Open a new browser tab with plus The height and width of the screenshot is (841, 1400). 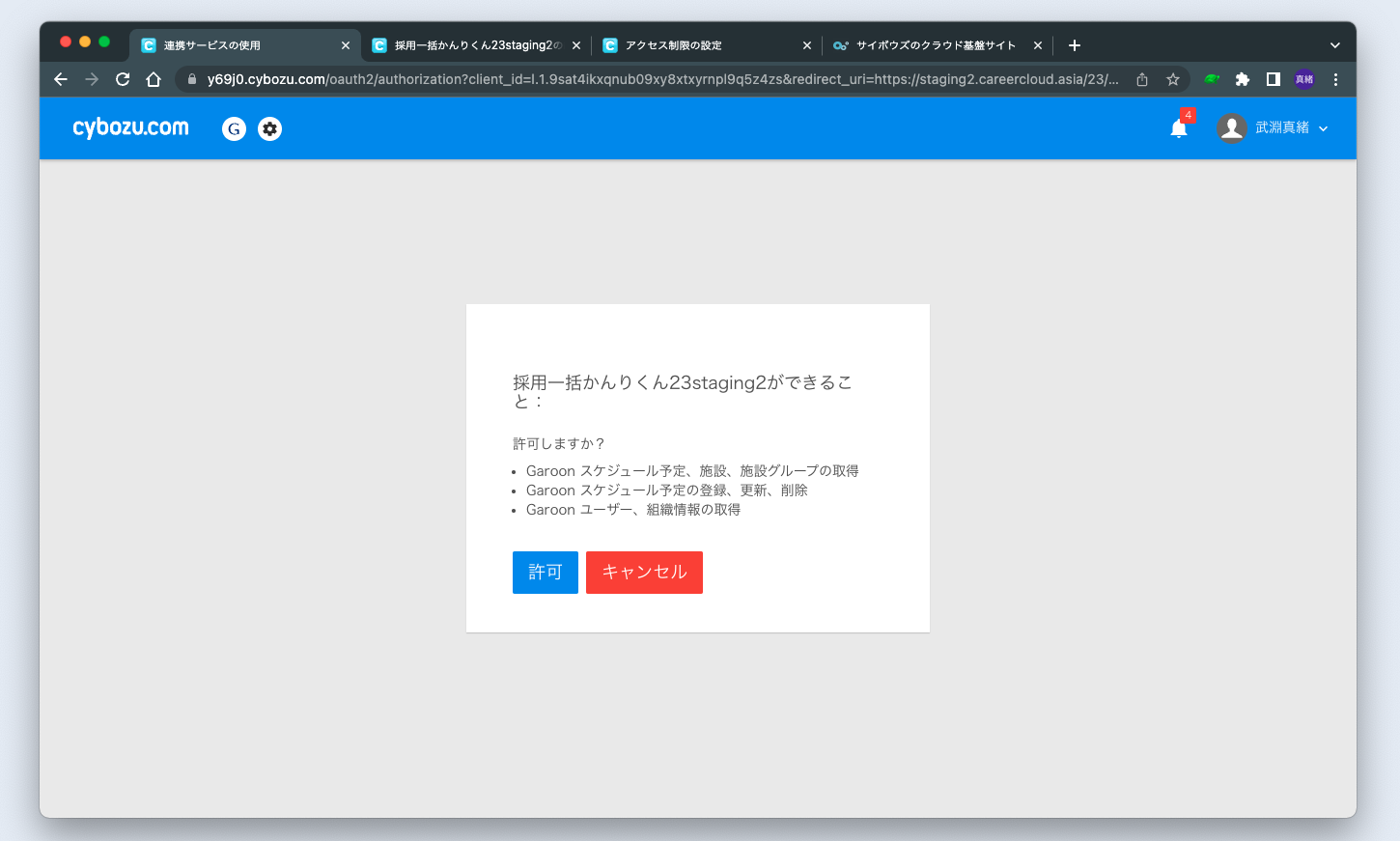click(x=1075, y=45)
